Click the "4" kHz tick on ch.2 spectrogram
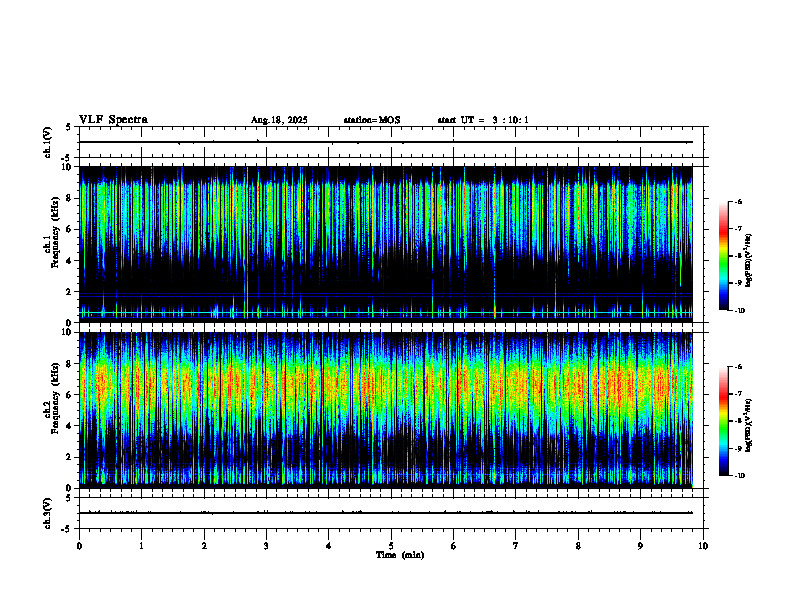 click(70, 426)
